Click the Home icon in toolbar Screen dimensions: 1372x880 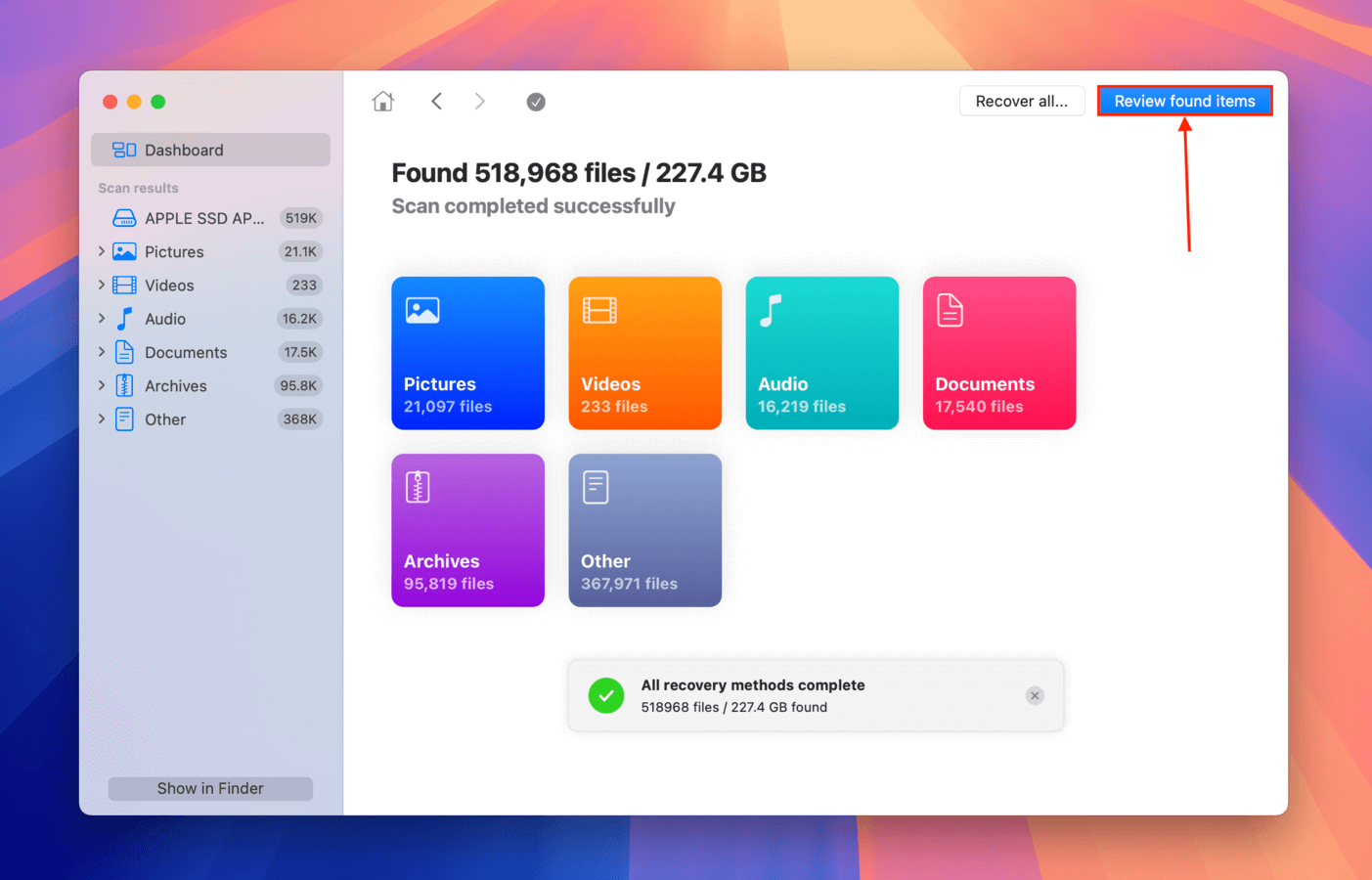tap(383, 102)
